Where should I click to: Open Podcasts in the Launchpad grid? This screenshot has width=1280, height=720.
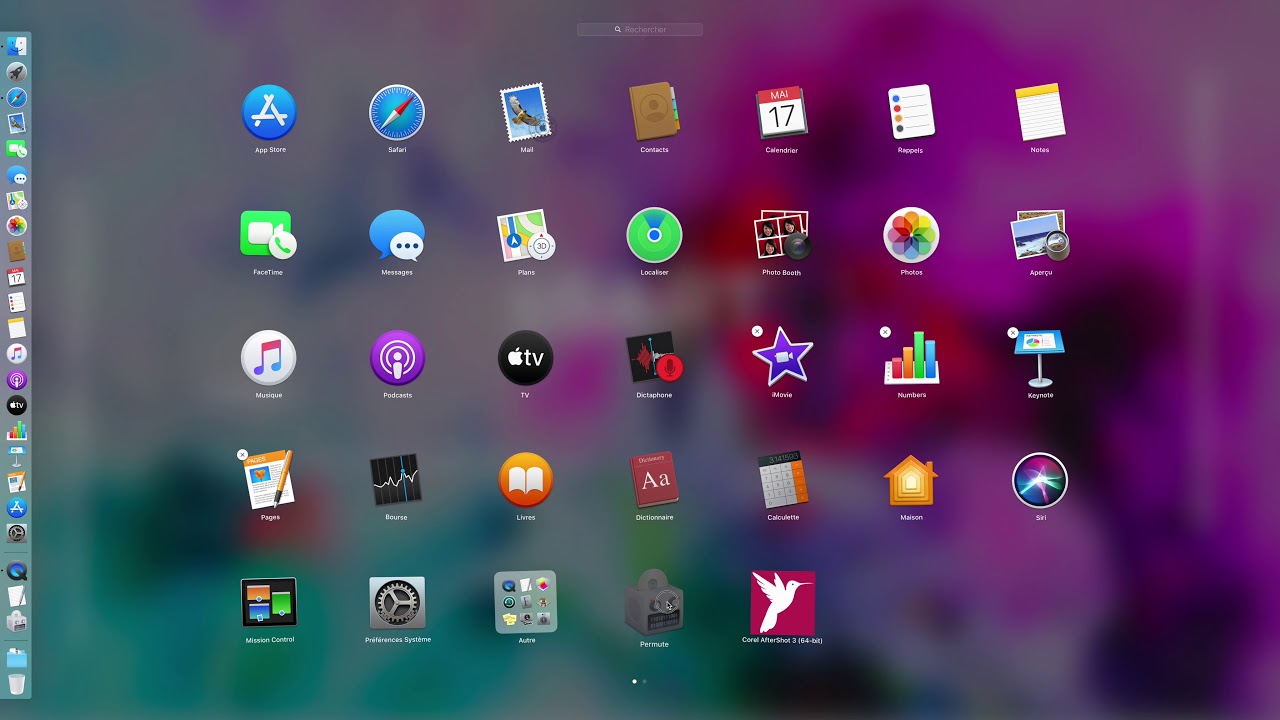tap(397, 358)
